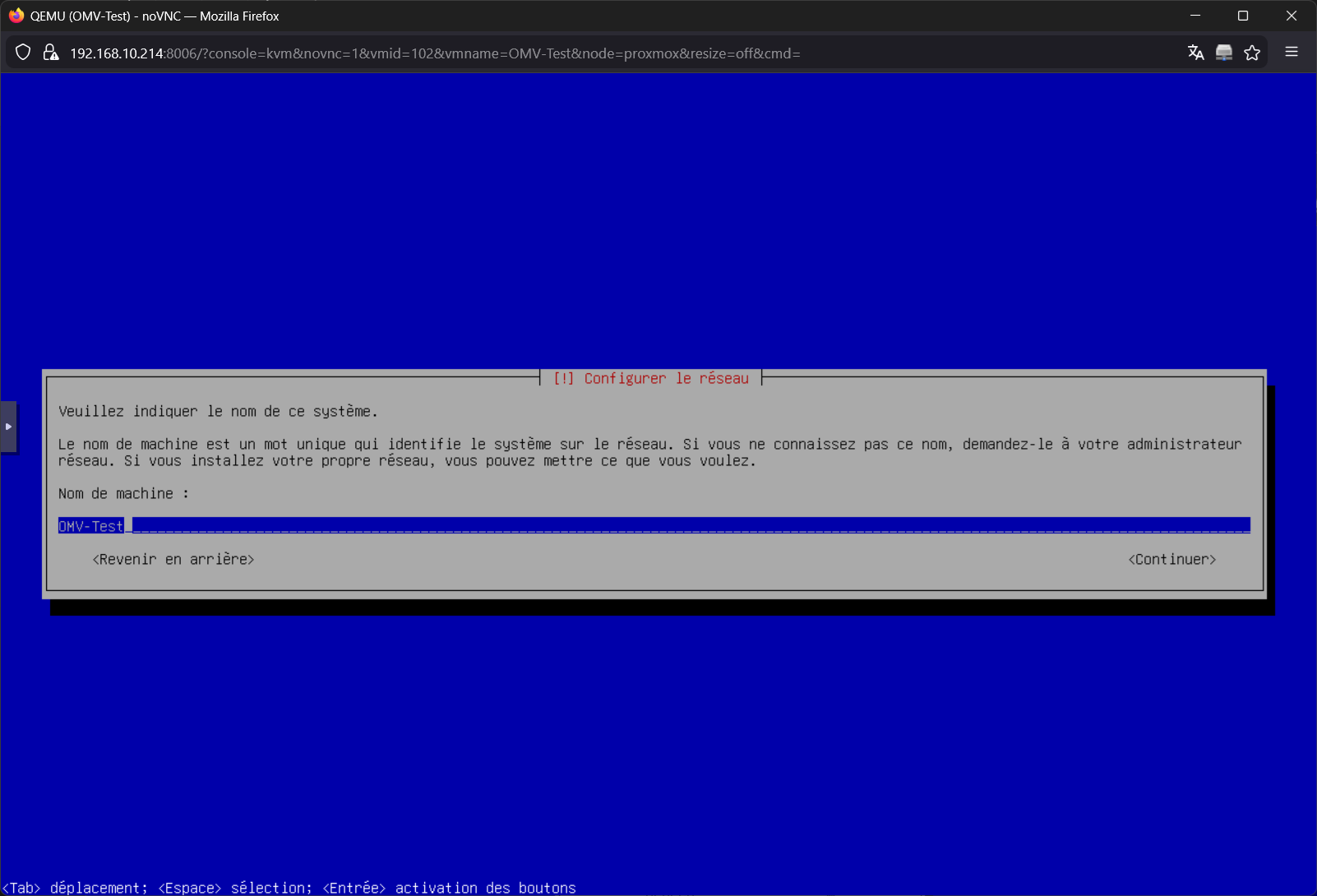
Task: Open the Firefox application menu
Action: (x=1292, y=52)
